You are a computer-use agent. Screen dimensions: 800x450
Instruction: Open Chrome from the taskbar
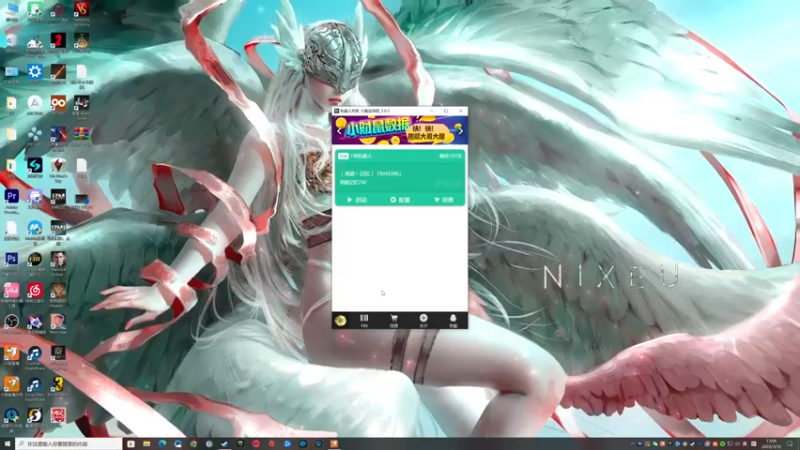click(193, 444)
